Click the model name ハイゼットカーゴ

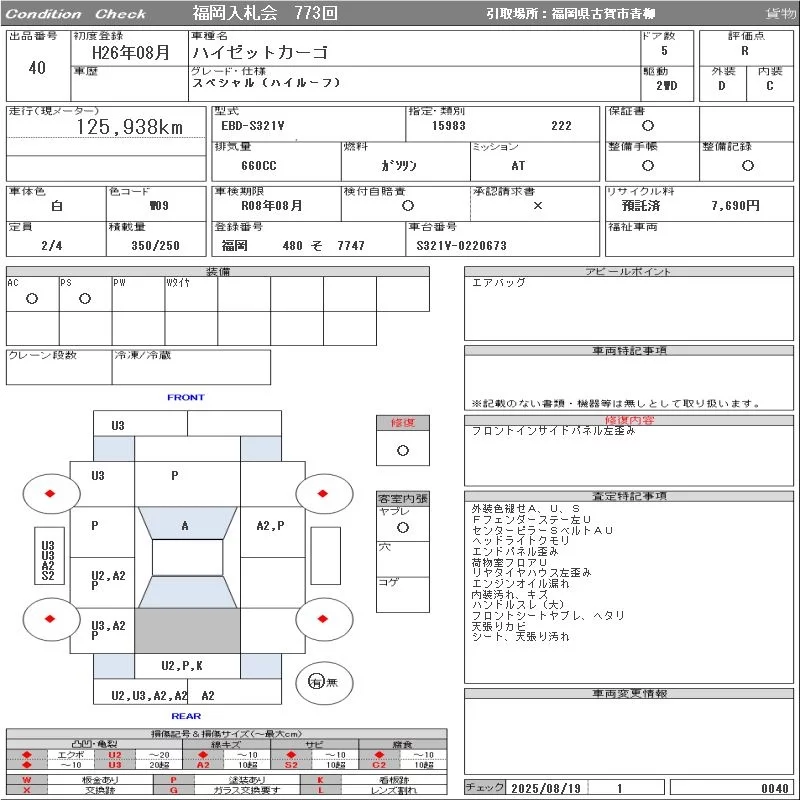pos(260,53)
